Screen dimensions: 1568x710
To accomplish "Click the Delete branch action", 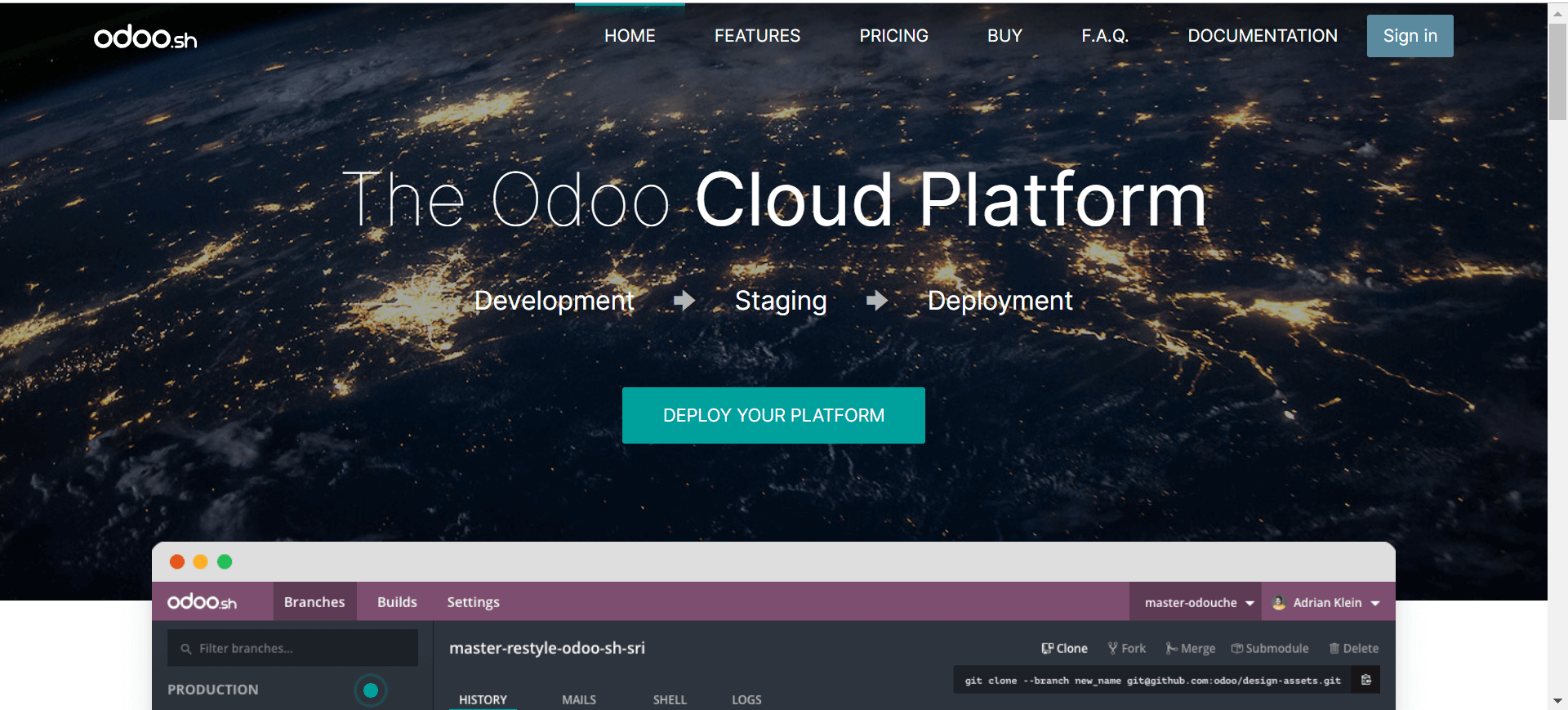I will coord(1353,648).
